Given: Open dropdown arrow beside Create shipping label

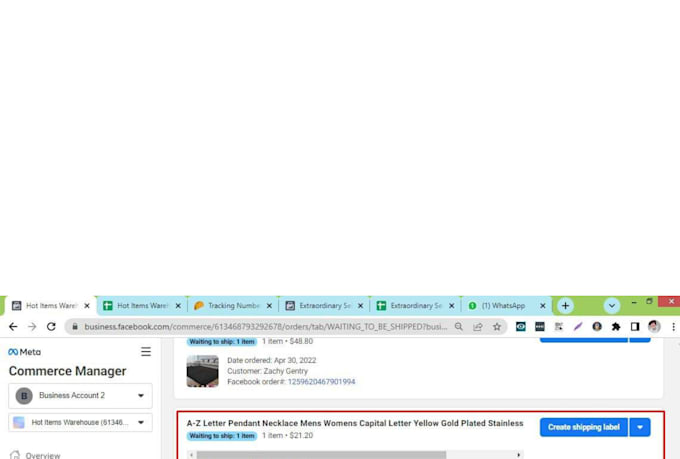Looking at the screenshot, I should point(640,427).
